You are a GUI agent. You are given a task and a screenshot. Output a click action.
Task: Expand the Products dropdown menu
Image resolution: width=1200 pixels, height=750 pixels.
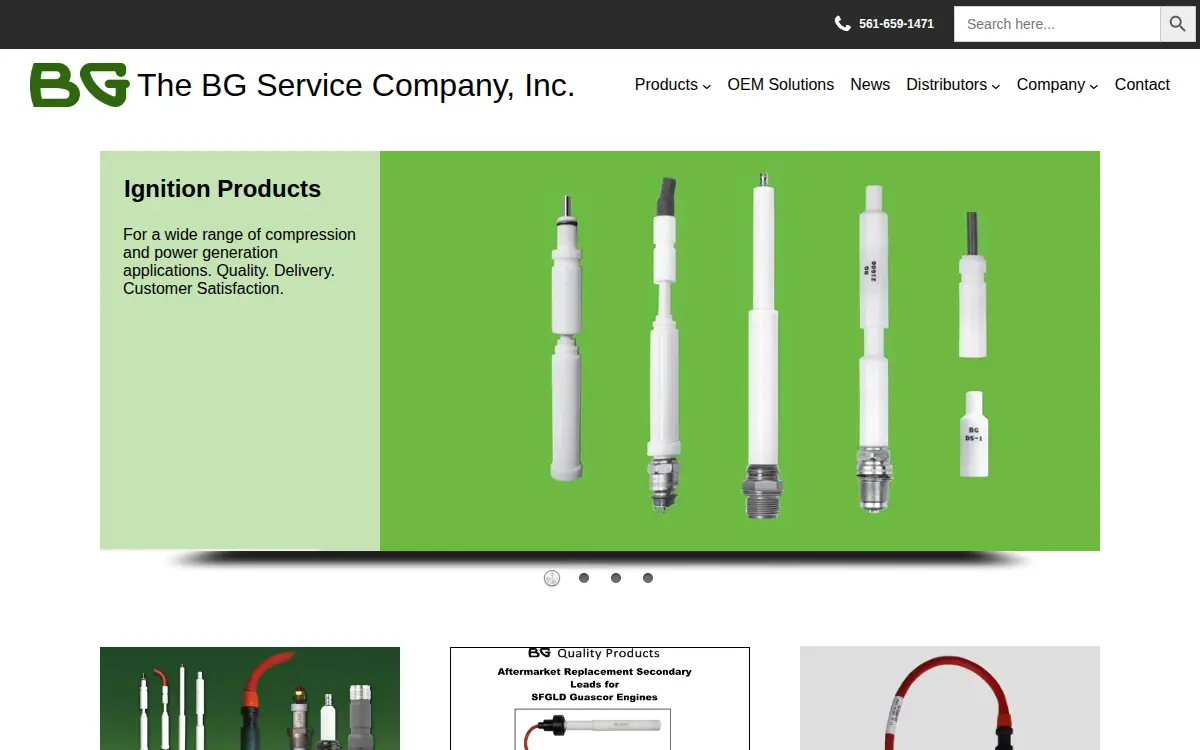point(673,85)
